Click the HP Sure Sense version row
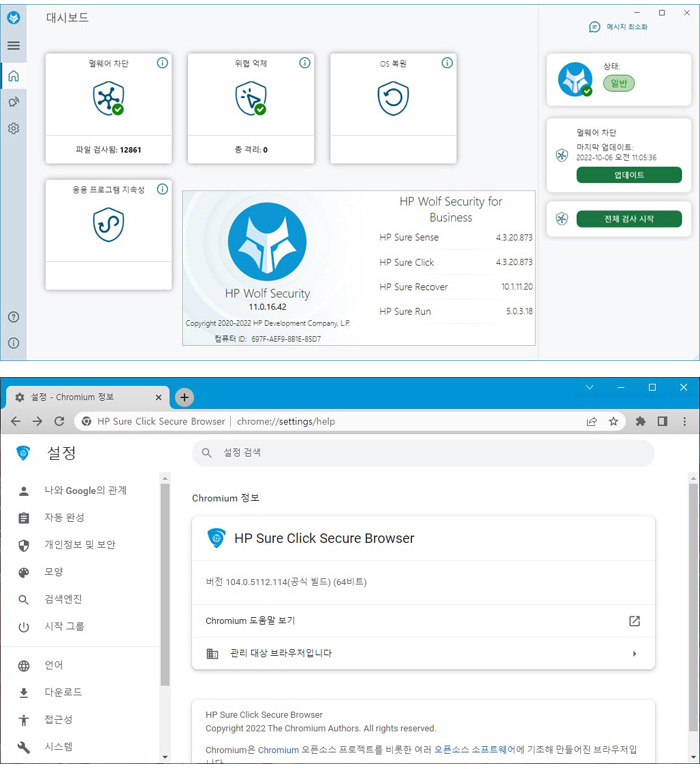The width and height of the screenshot is (700, 769). point(456,237)
